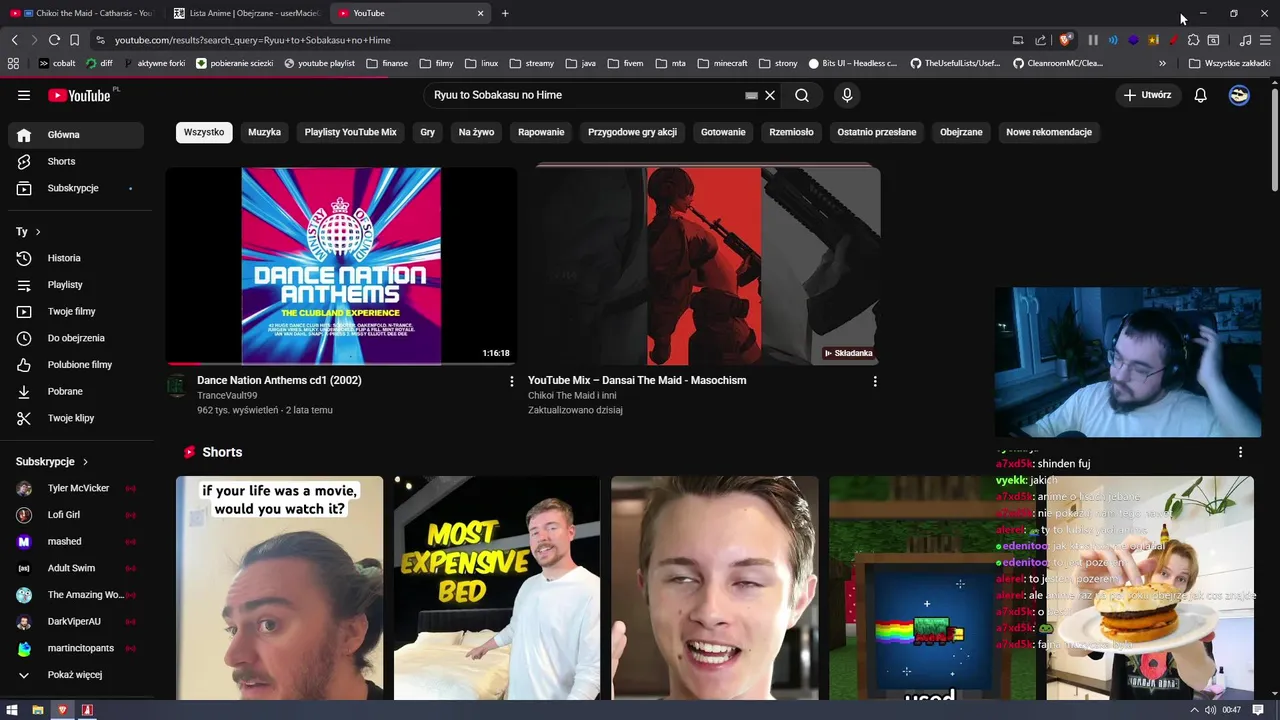This screenshot has height=720, width=1280.
Task: Open the music note media control icon
Action: point(1245,40)
